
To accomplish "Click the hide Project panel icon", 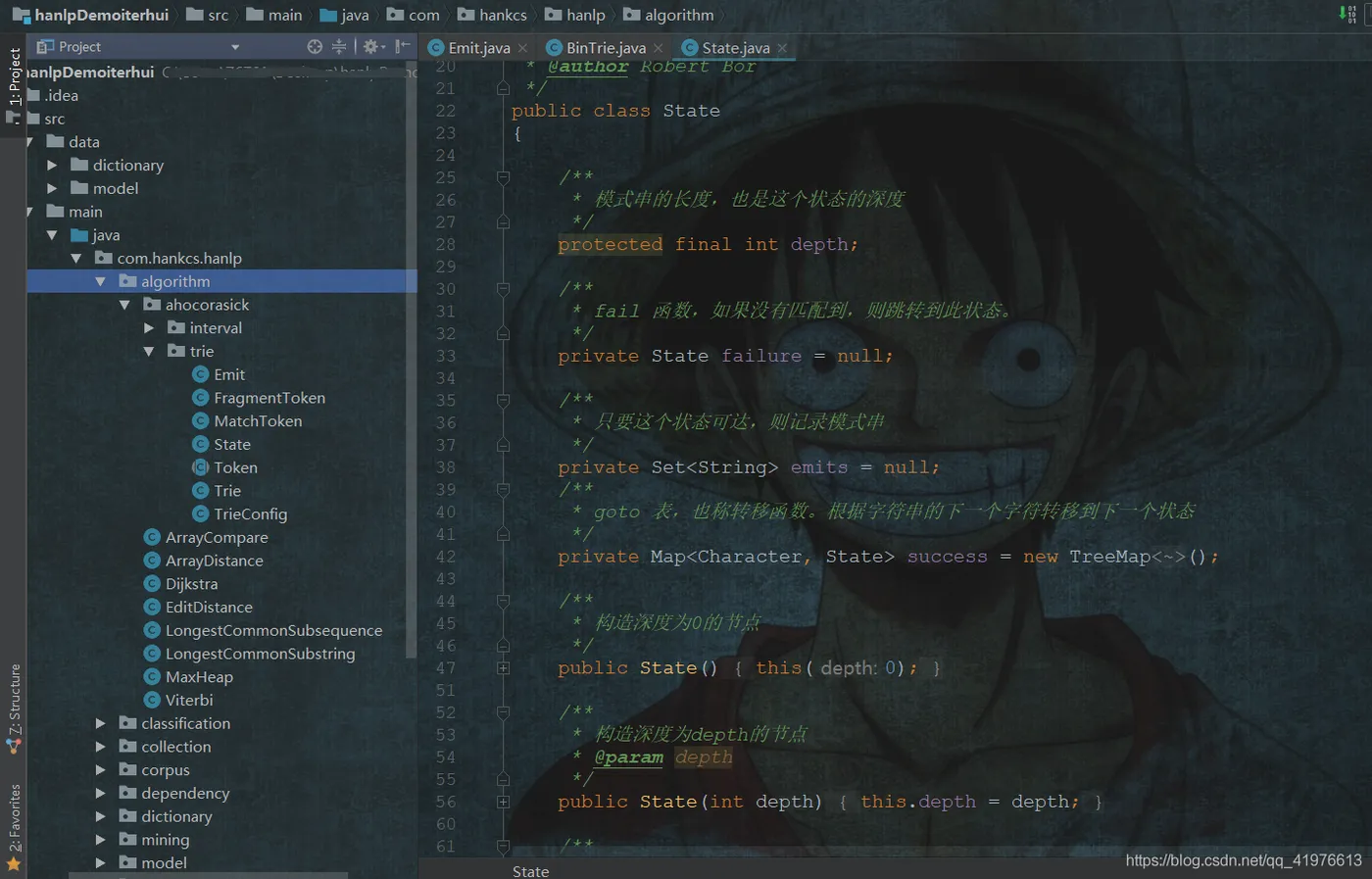I will tap(402, 46).
